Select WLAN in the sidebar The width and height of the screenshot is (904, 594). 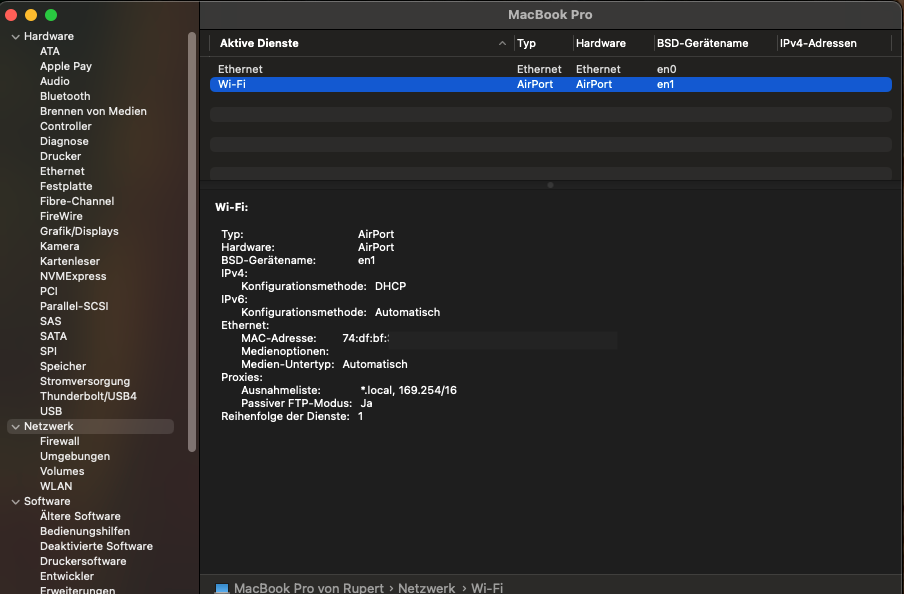tap(56, 486)
